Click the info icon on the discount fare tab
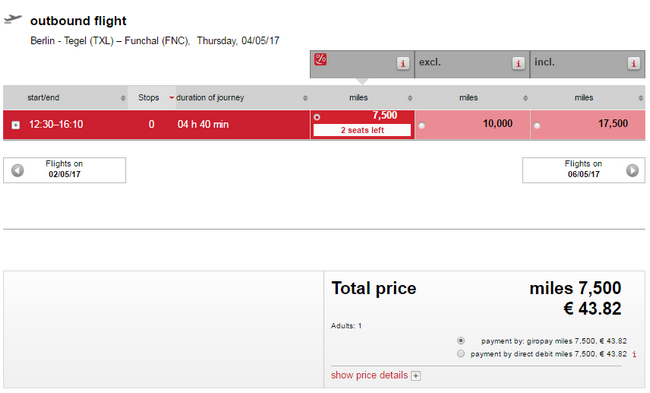The image size is (650, 393). 403,63
